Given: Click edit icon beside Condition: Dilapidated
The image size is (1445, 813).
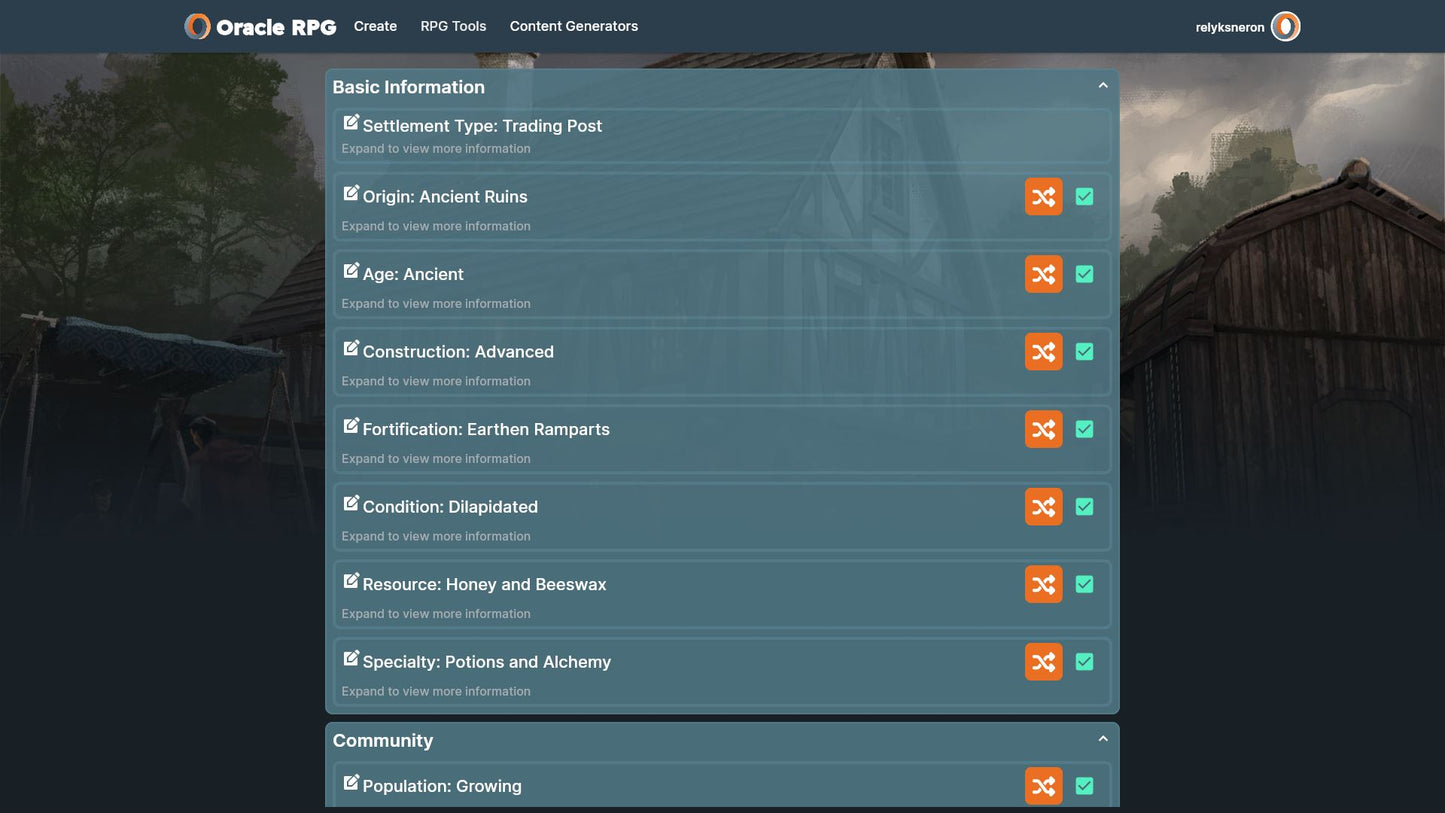Looking at the screenshot, I should 351,503.
